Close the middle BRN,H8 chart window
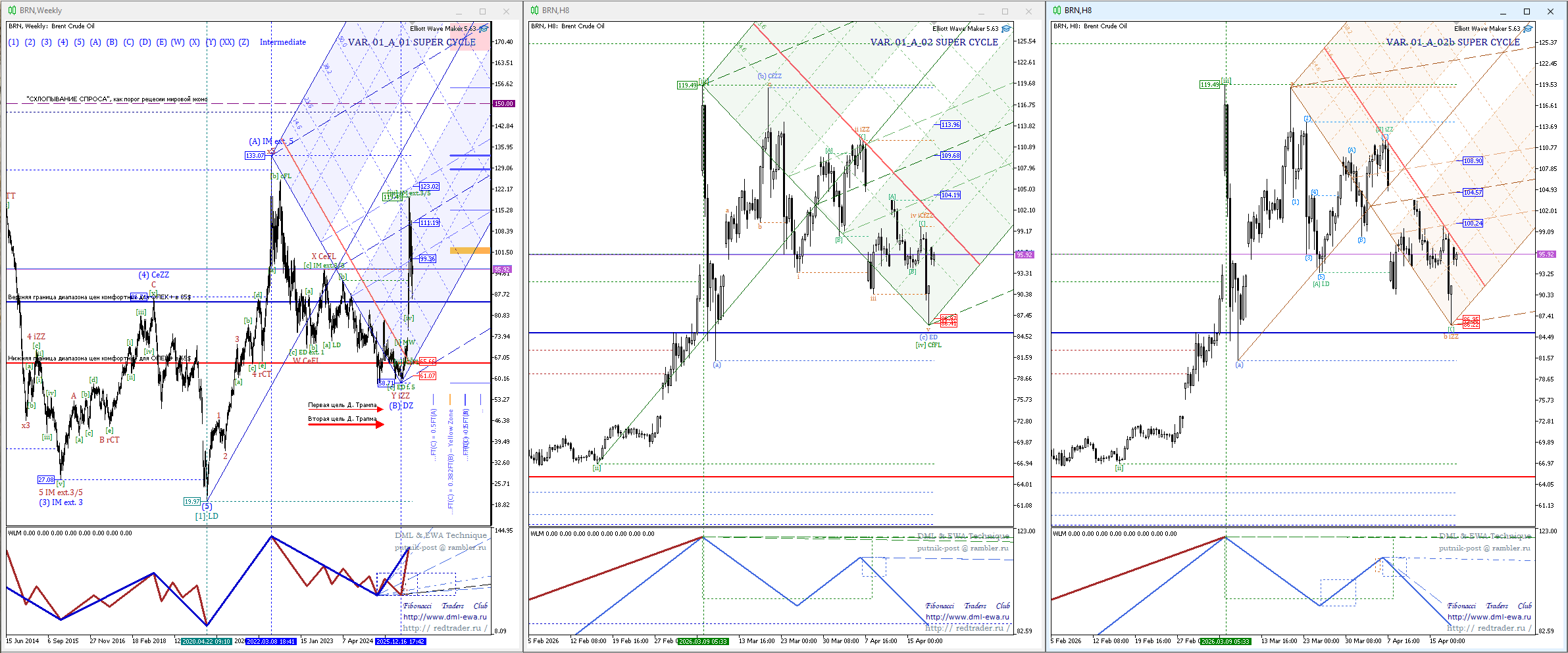 coord(1028,11)
